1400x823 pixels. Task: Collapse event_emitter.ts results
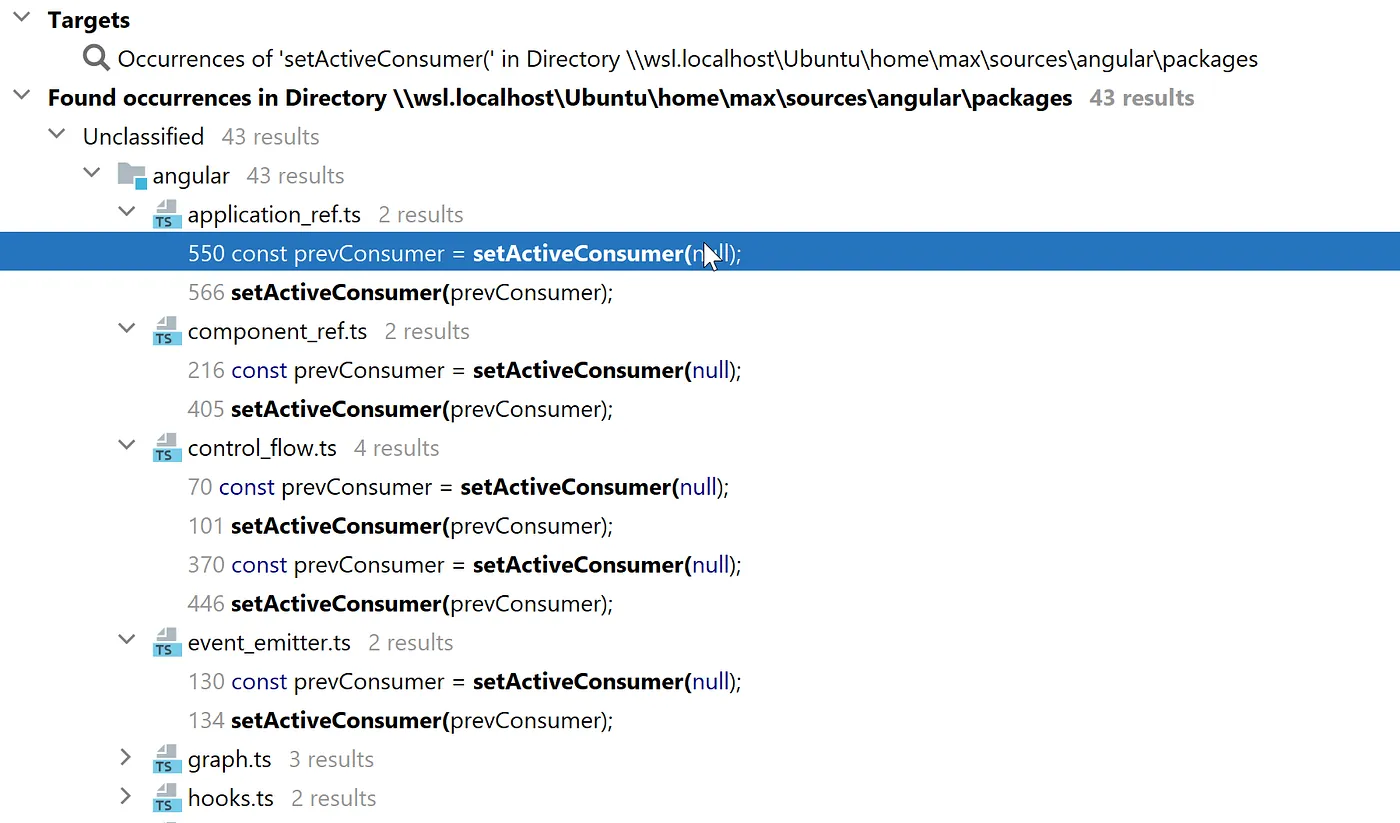click(126, 640)
